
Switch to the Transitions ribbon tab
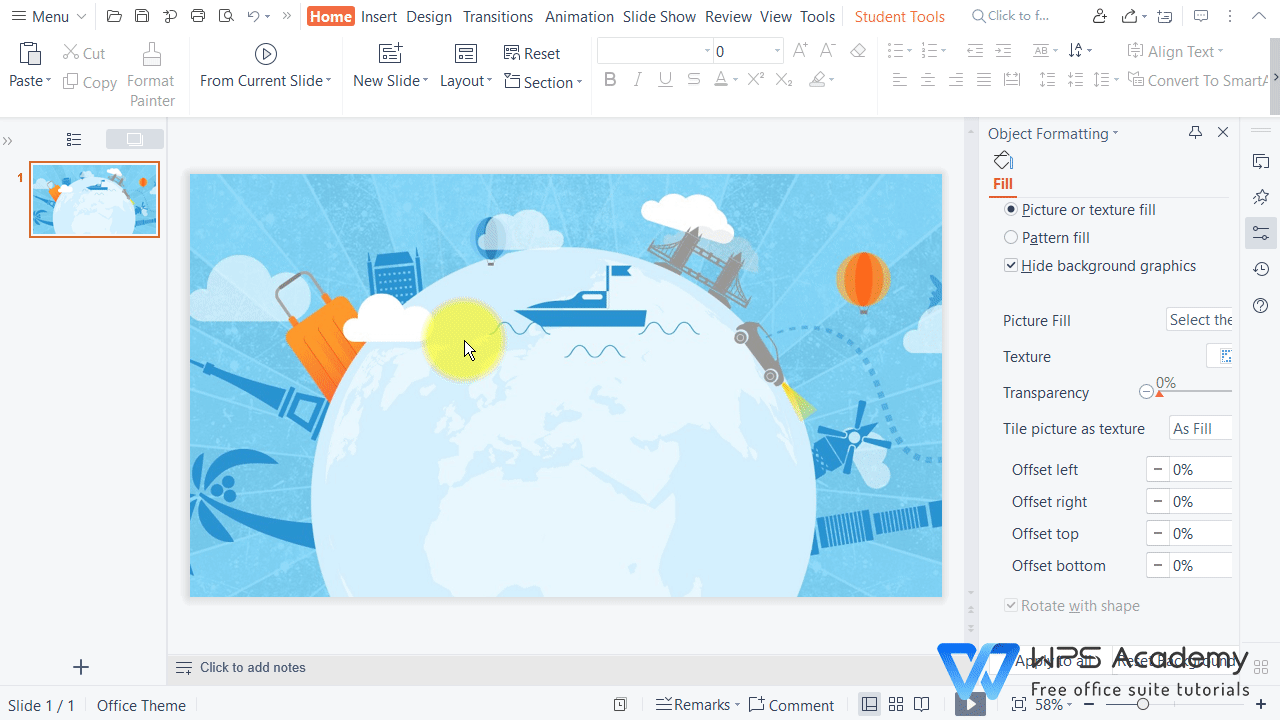497,16
